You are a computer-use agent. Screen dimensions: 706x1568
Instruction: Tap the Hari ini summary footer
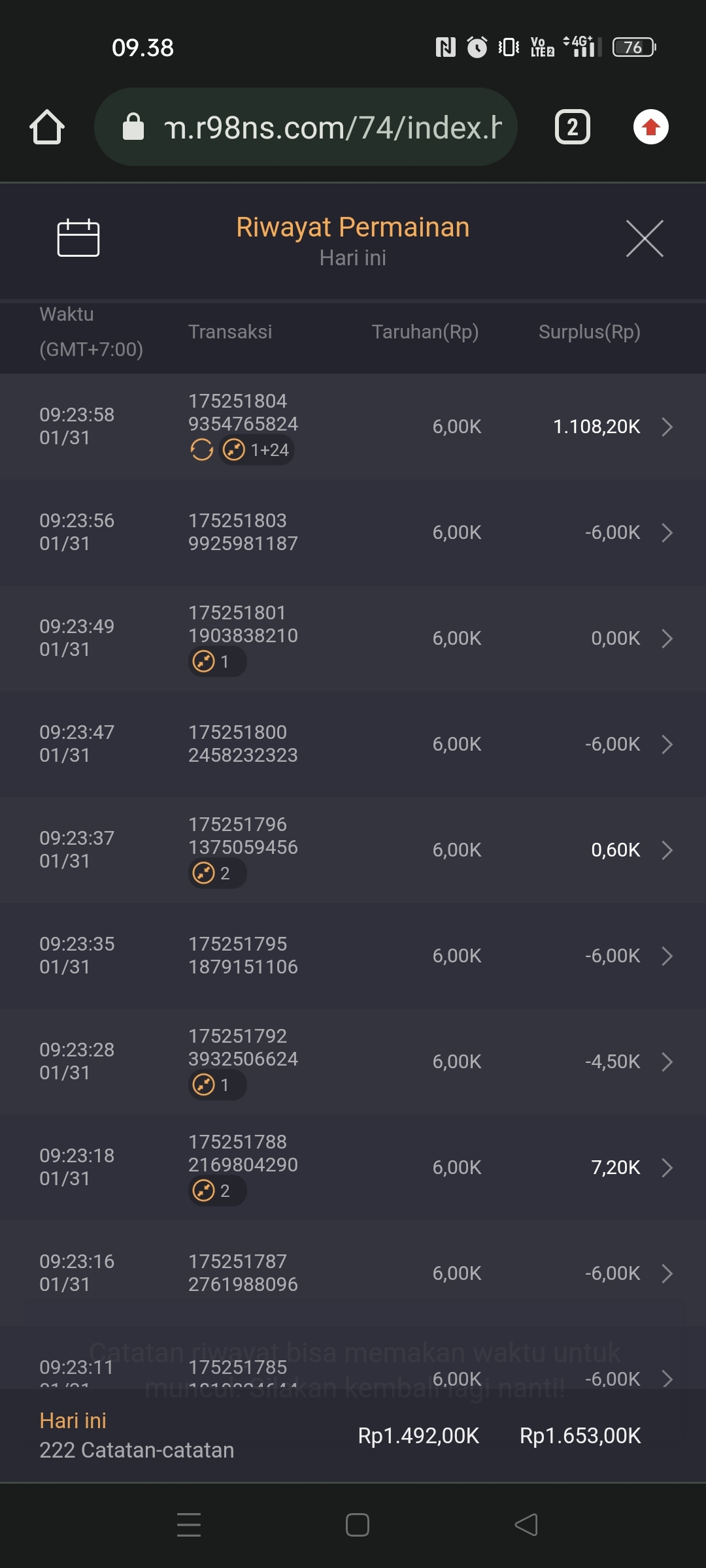point(137,1435)
